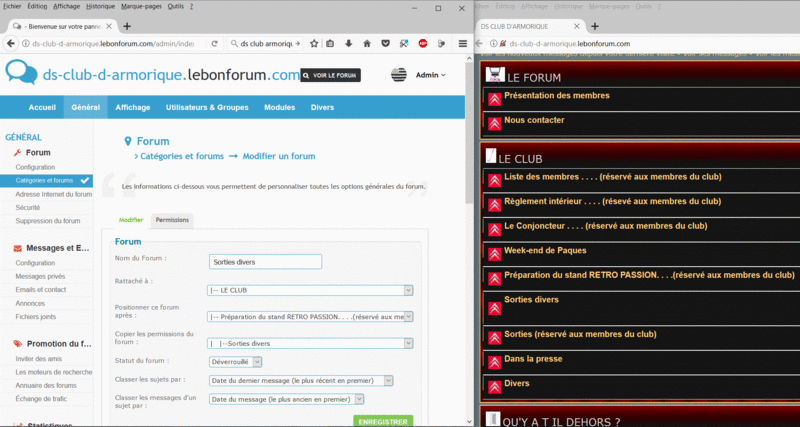Select the Modifier tab
Viewport: 800px width, 427px height.
click(x=131, y=220)
